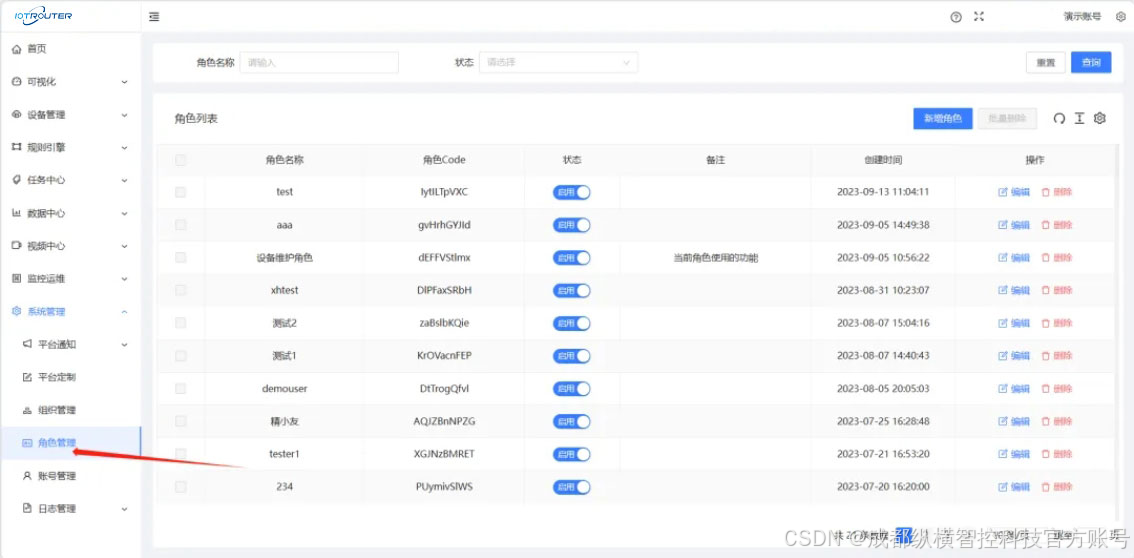Click the edit icon for role 测试2
The image size is (1134, 558).
coord(1002,323)
